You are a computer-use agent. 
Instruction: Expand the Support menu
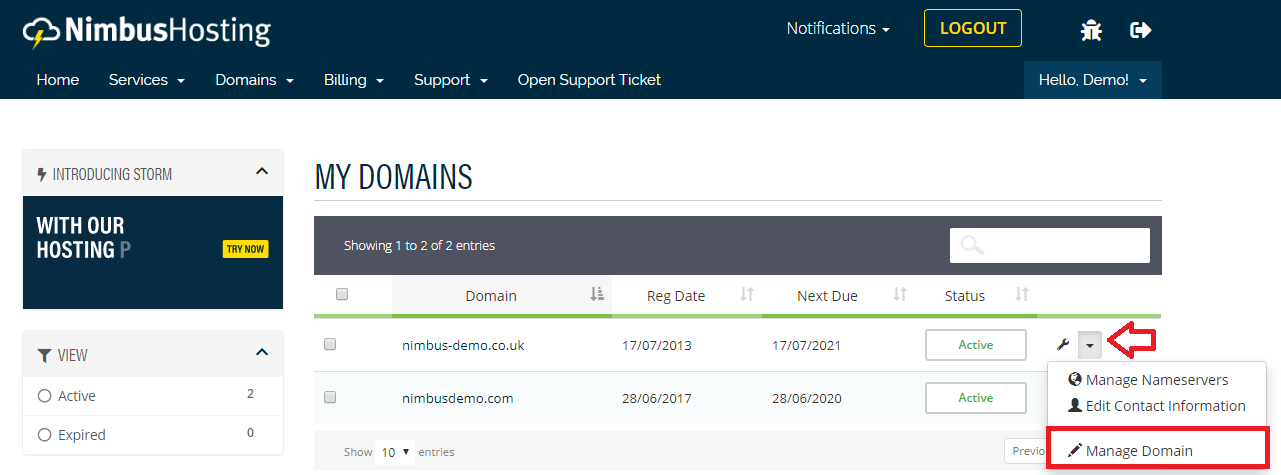(451, 80)
